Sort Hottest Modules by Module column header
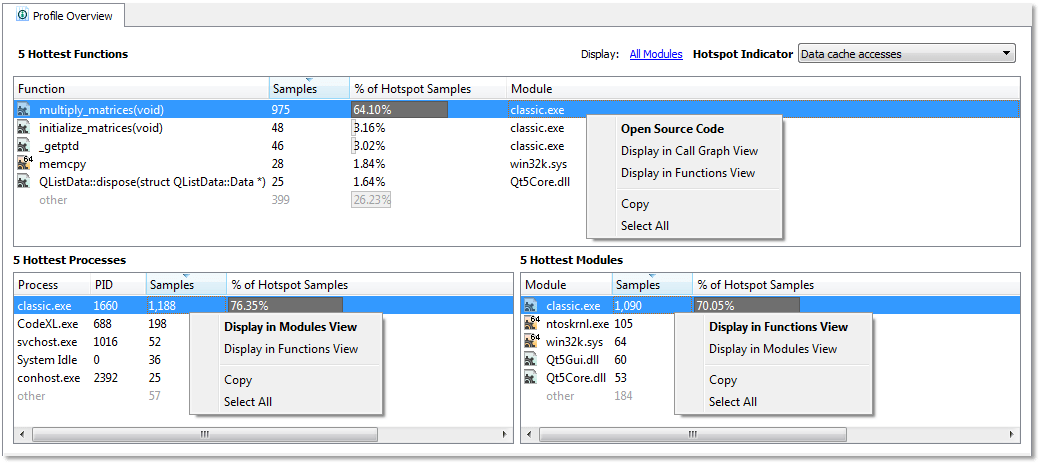This screenshot has width=1041, height=465. [567, 285]
